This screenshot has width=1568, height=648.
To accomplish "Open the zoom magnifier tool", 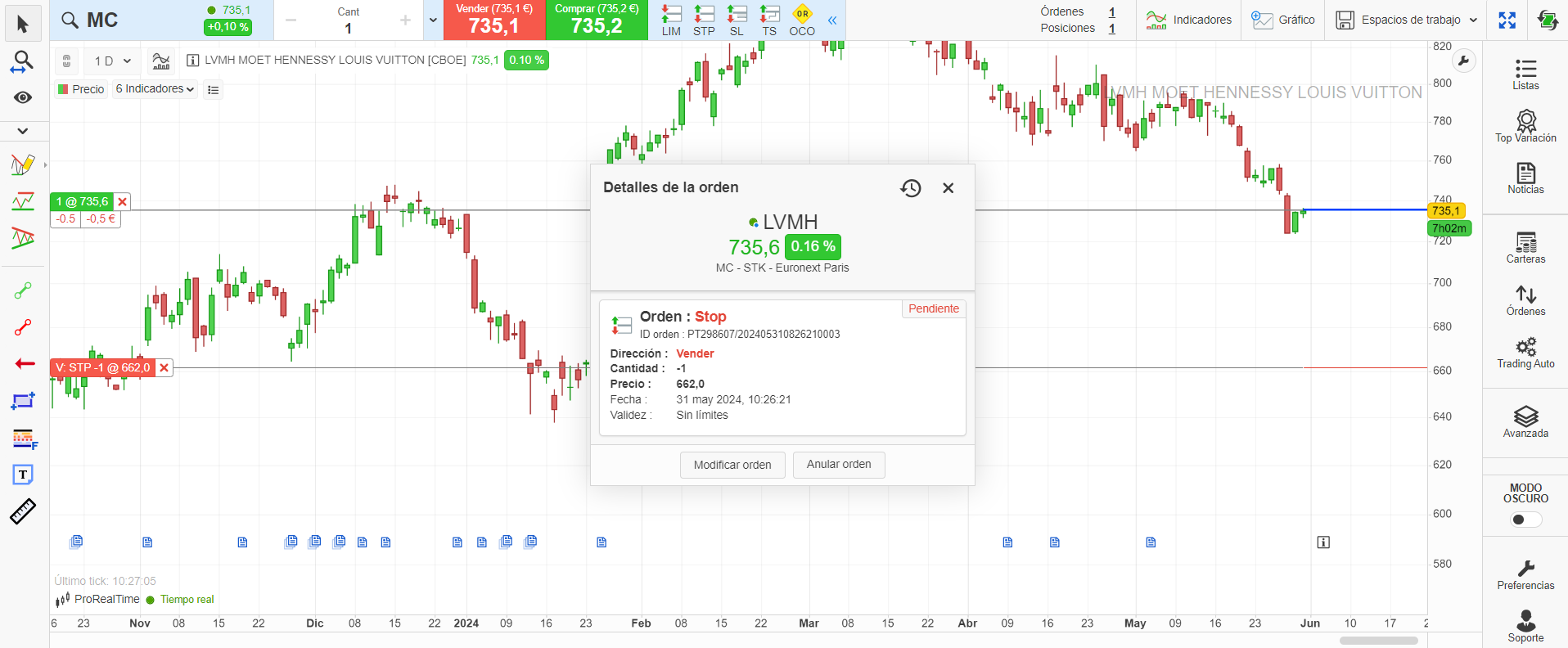I will 23,61.
